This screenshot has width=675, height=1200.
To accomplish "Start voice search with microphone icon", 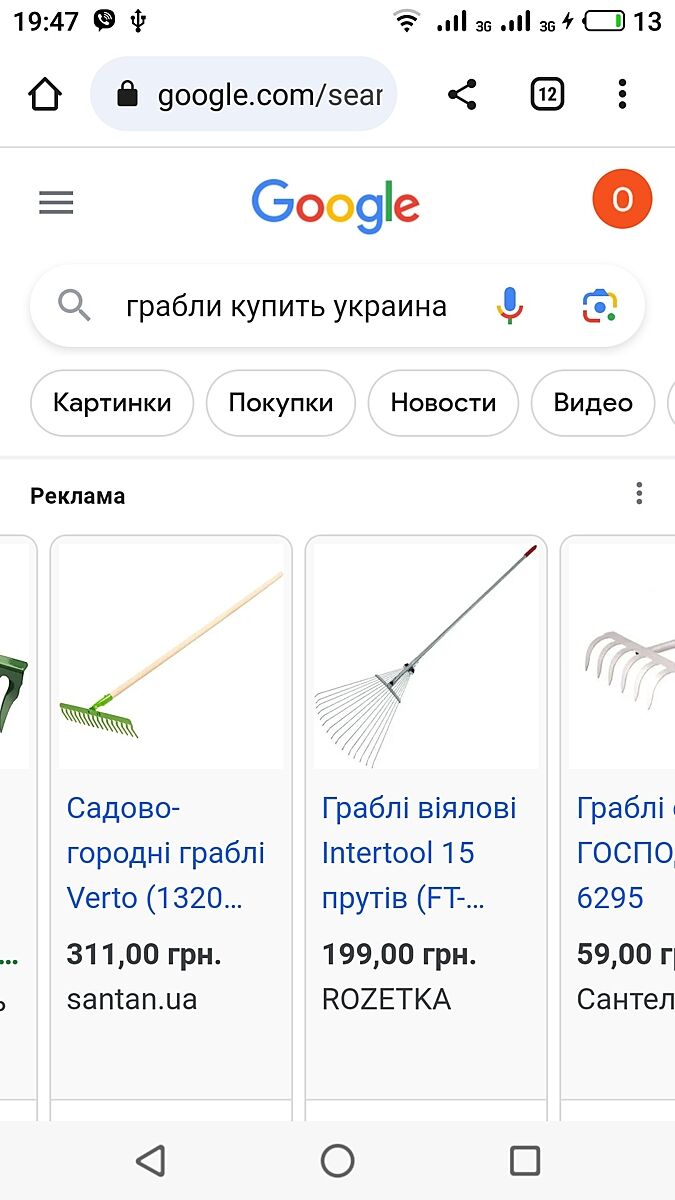I will (510, 305).
